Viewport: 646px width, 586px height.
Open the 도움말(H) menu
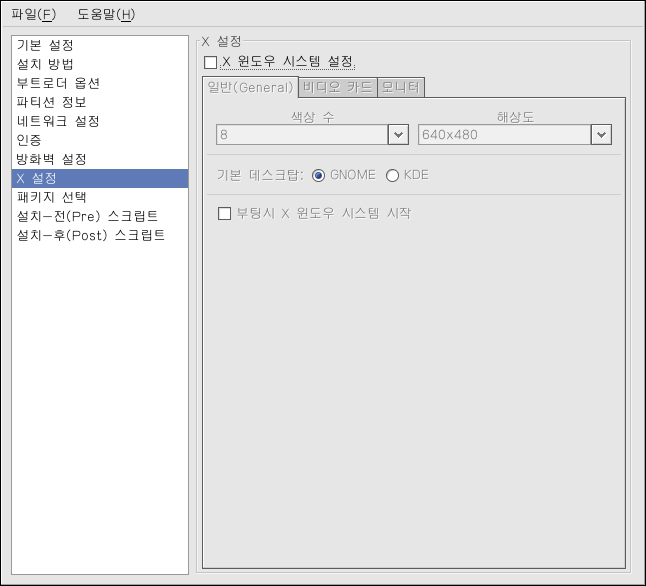click(x=105, y=14)
